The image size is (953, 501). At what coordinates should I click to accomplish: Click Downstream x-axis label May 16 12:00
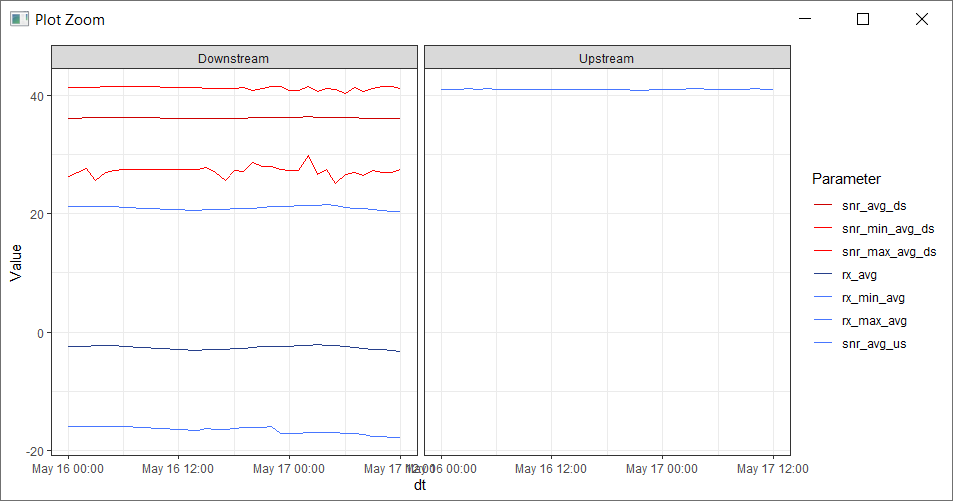click(x=177, y=469)
